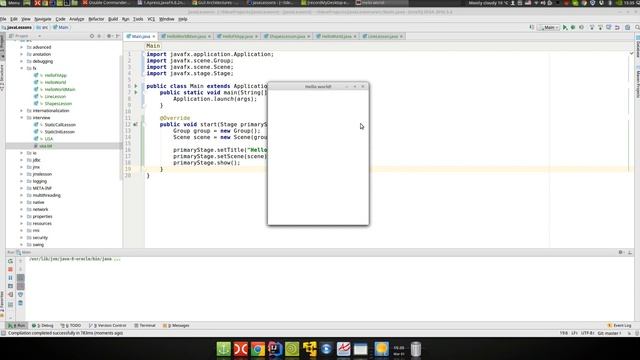The width and height of the screenshot is (640, 360).
Task: Expand the network folder in project tree
Action: click(x=22, y=209)
